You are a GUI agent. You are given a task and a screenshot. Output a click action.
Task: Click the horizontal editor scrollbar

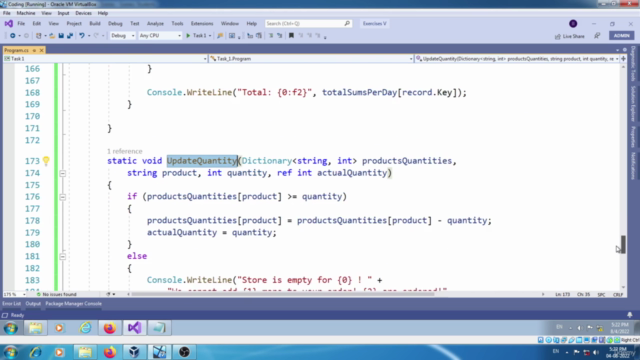(282, 294)
